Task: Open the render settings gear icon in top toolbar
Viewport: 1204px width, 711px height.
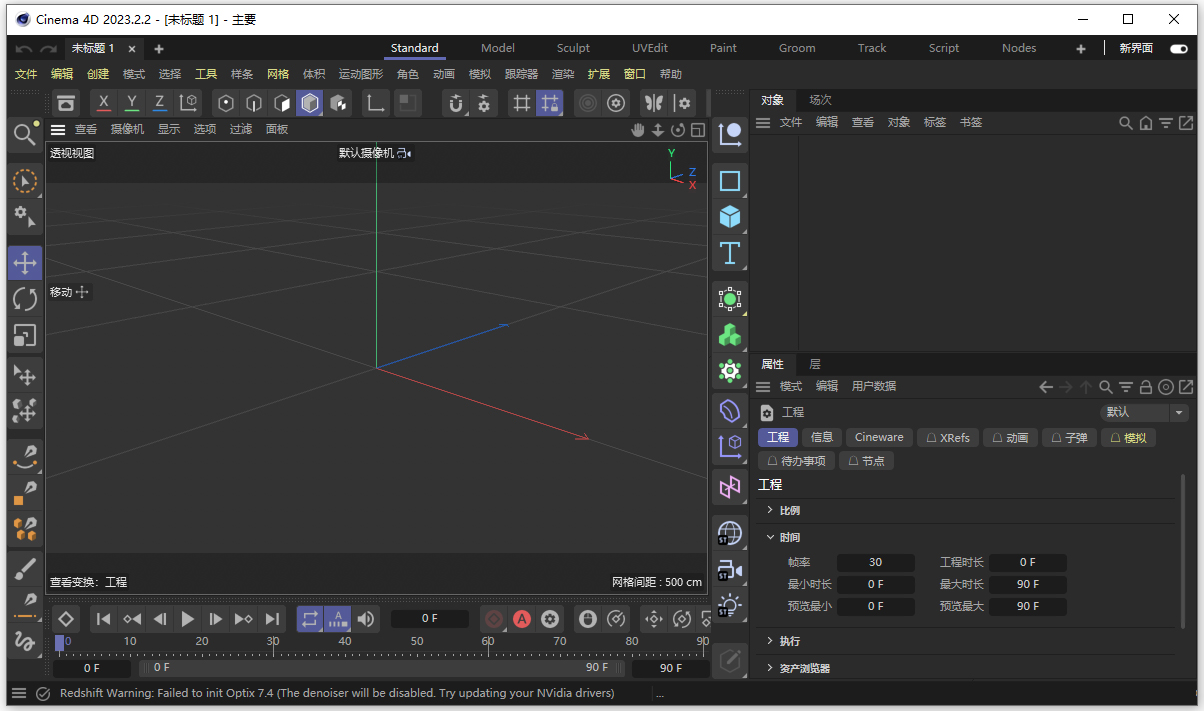Action: click(615, 102)
